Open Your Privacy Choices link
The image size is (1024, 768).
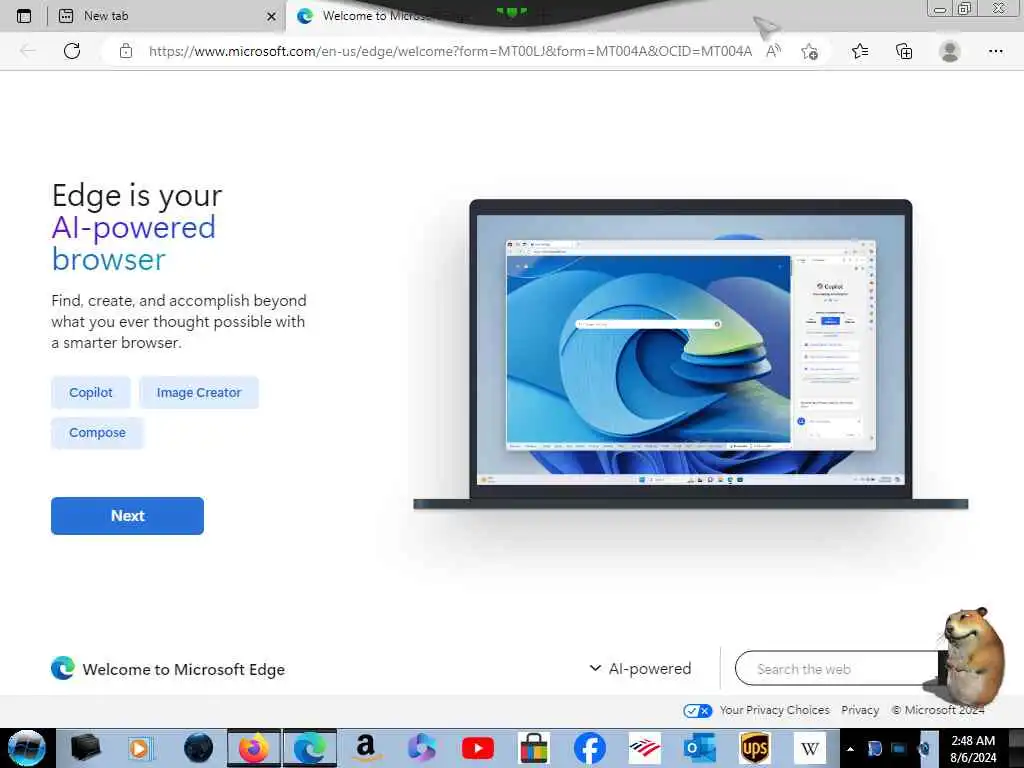pyautogui.click(x=775, y=710)
